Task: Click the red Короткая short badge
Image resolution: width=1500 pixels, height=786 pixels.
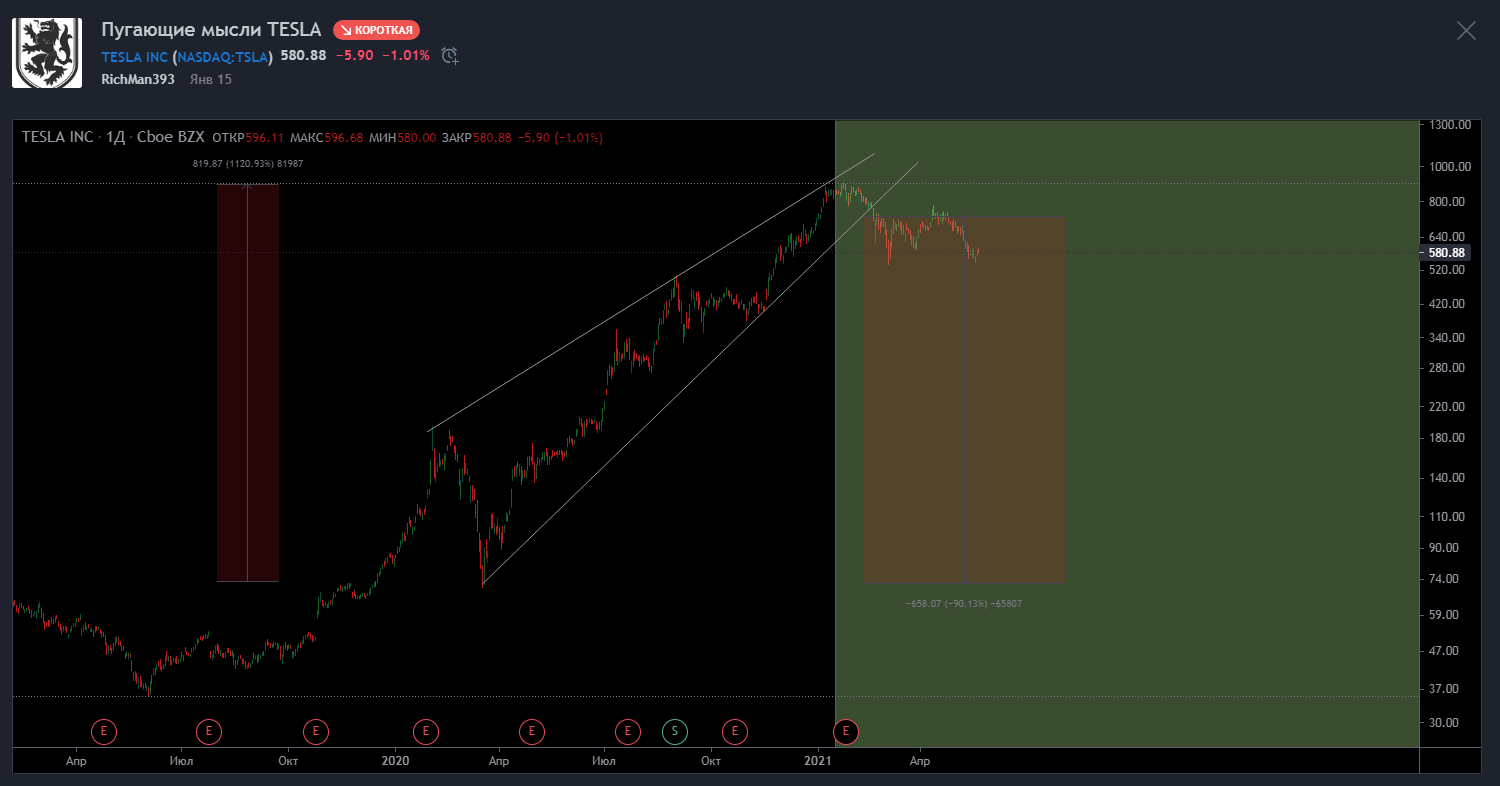Action: [376, 30]
